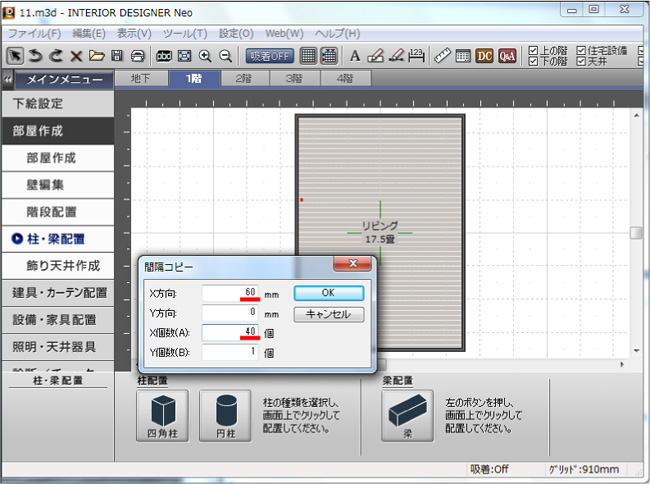This screenshot has width=650, height=484.
Task: Switch to the 2階 floor tab
Action: [x=243, y=78]
